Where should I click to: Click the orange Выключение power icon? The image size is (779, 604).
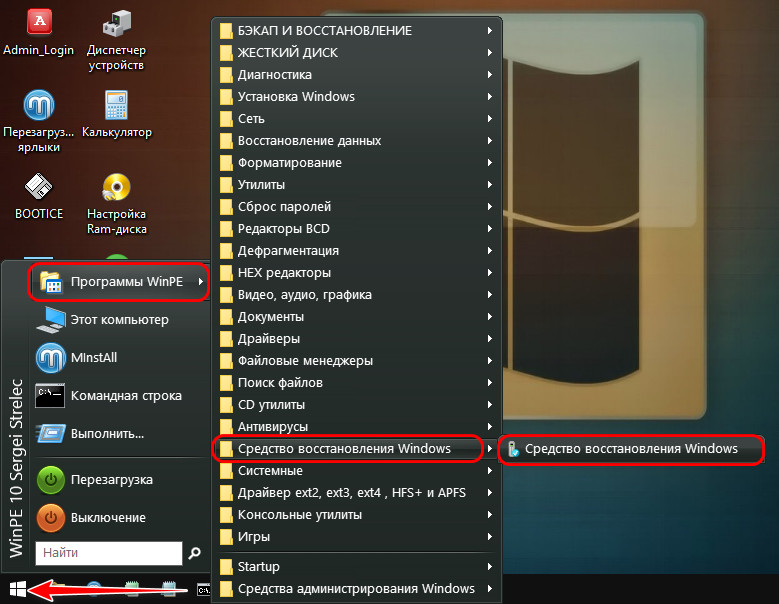51,518
